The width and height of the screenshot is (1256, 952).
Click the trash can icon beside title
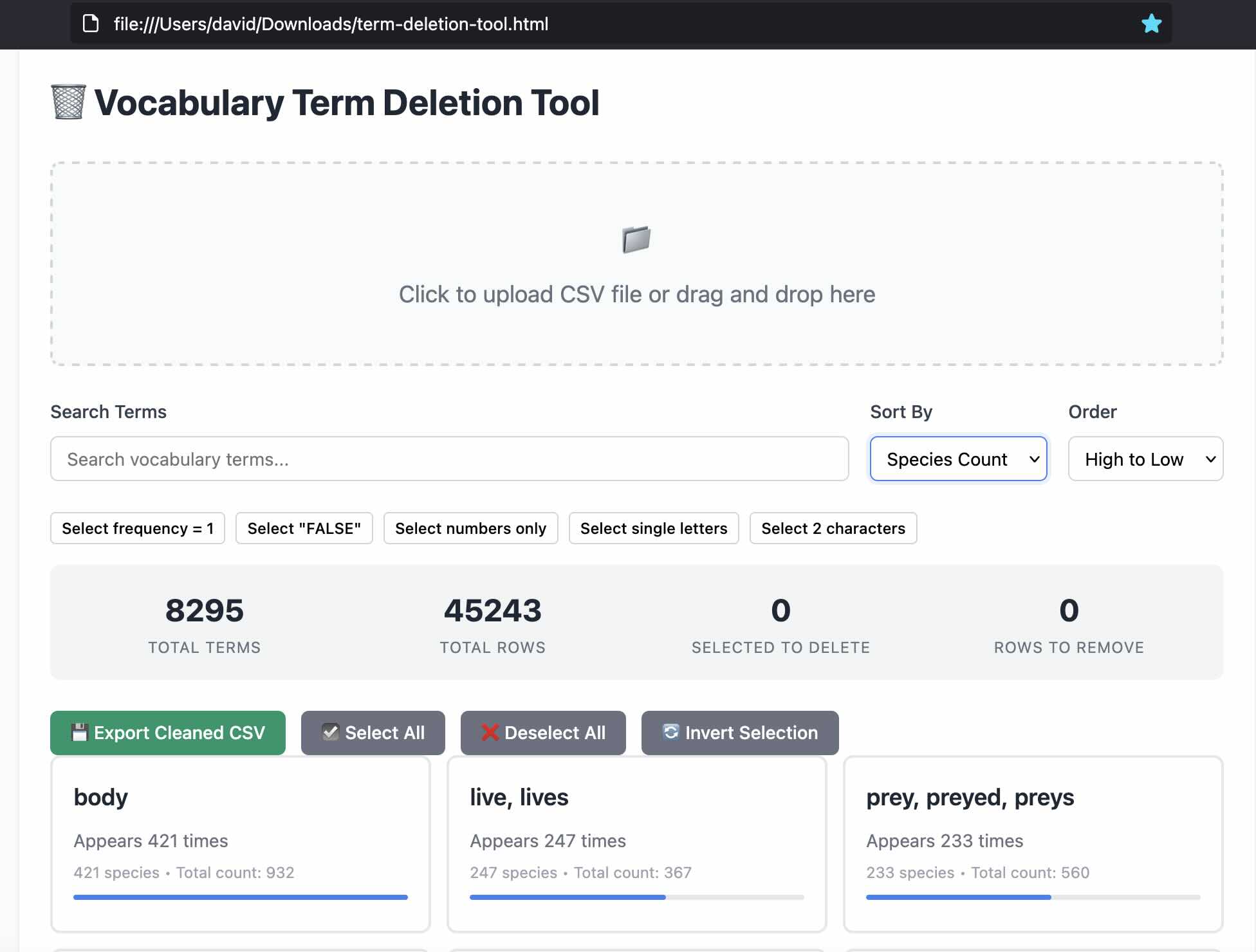point(68,102)
